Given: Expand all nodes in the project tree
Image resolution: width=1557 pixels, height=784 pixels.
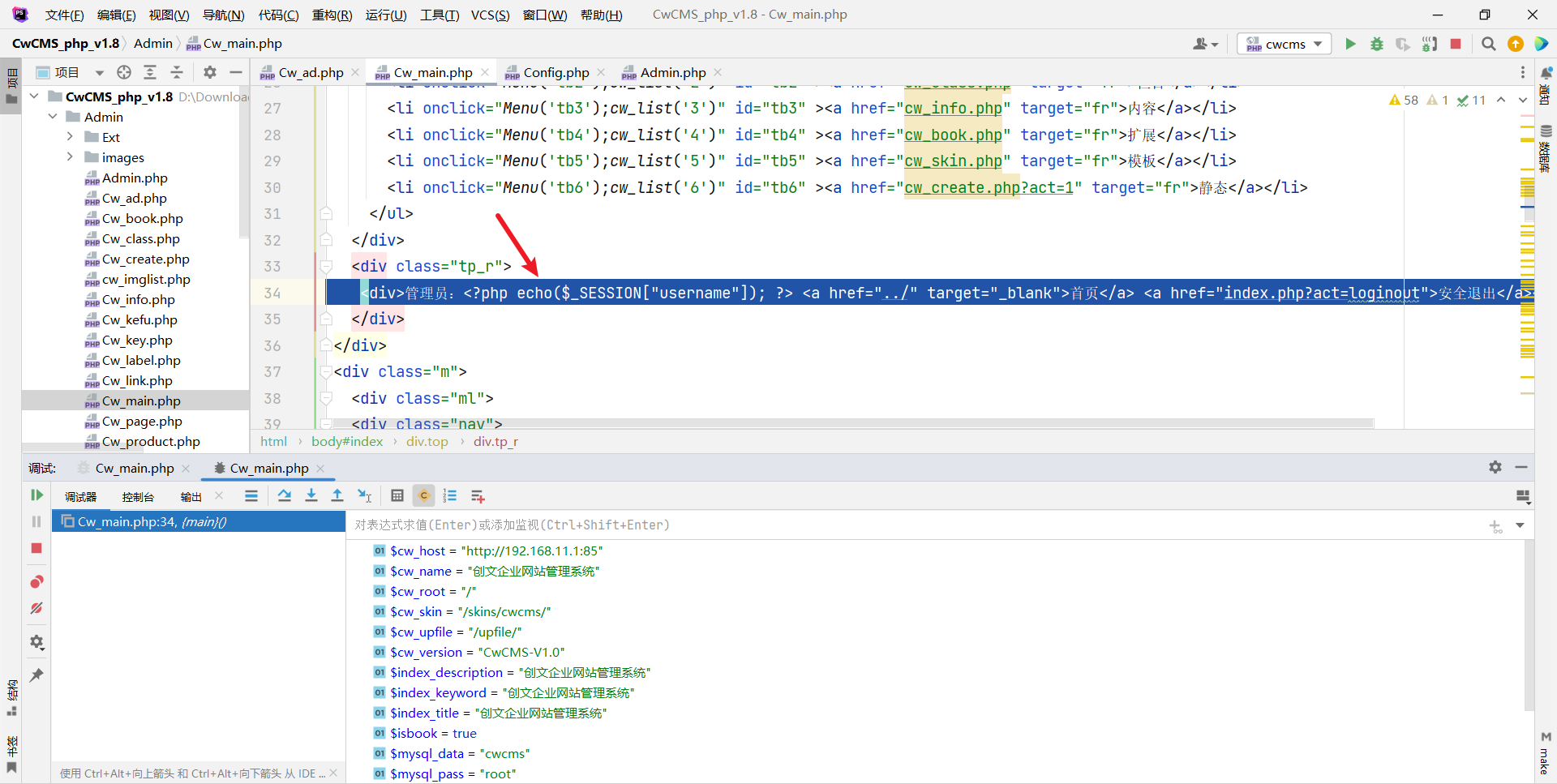Looking at the screenshot, I should [150, 72].
